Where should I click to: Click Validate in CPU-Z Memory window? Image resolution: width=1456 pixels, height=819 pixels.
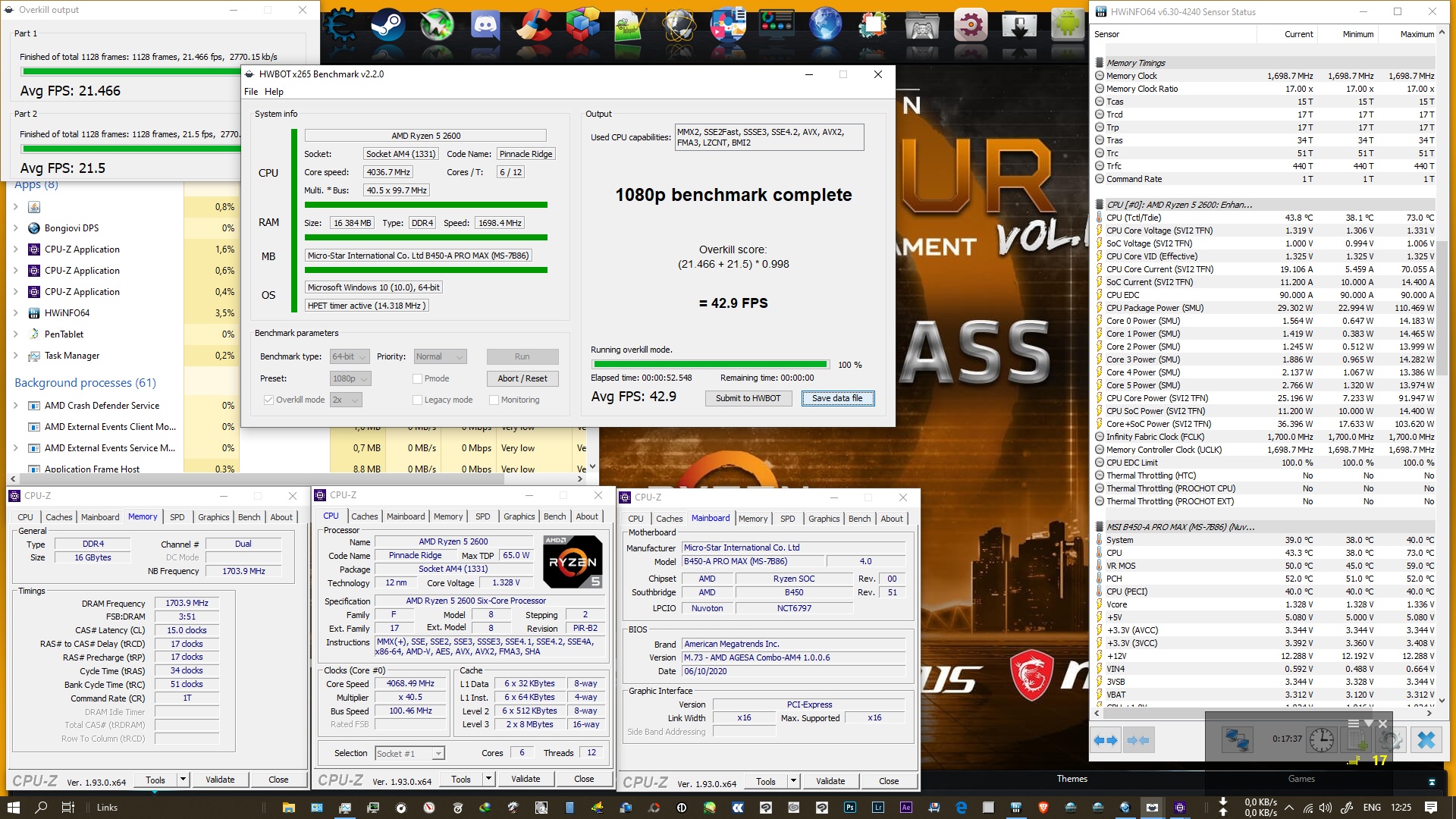pos(220,780)
